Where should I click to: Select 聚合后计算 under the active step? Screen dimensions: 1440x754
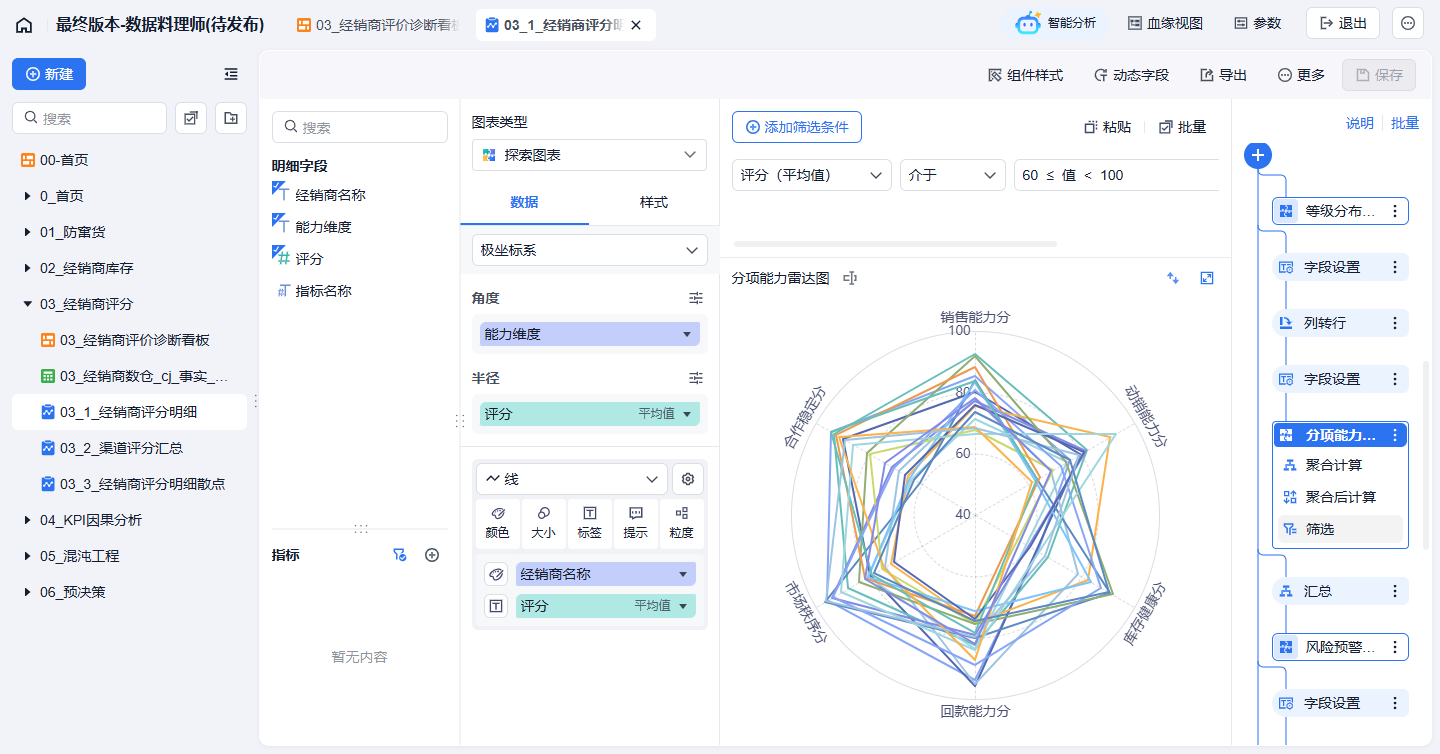[1340, 497]
